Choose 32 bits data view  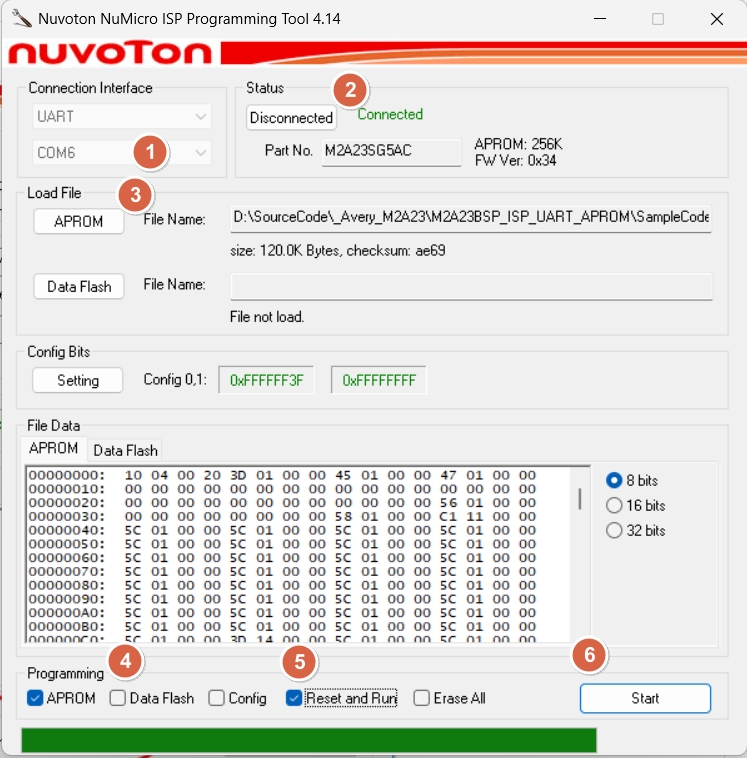[614, 530]
